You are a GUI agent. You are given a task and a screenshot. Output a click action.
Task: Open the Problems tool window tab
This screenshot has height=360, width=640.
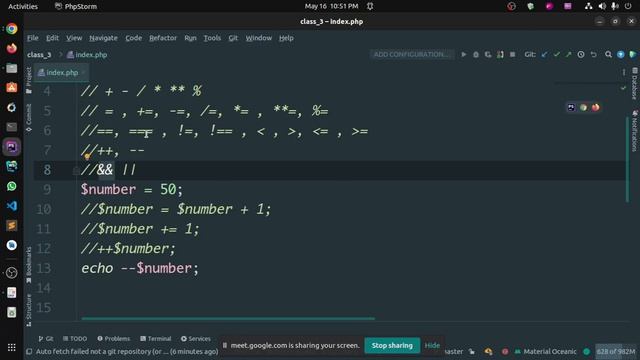113,339
